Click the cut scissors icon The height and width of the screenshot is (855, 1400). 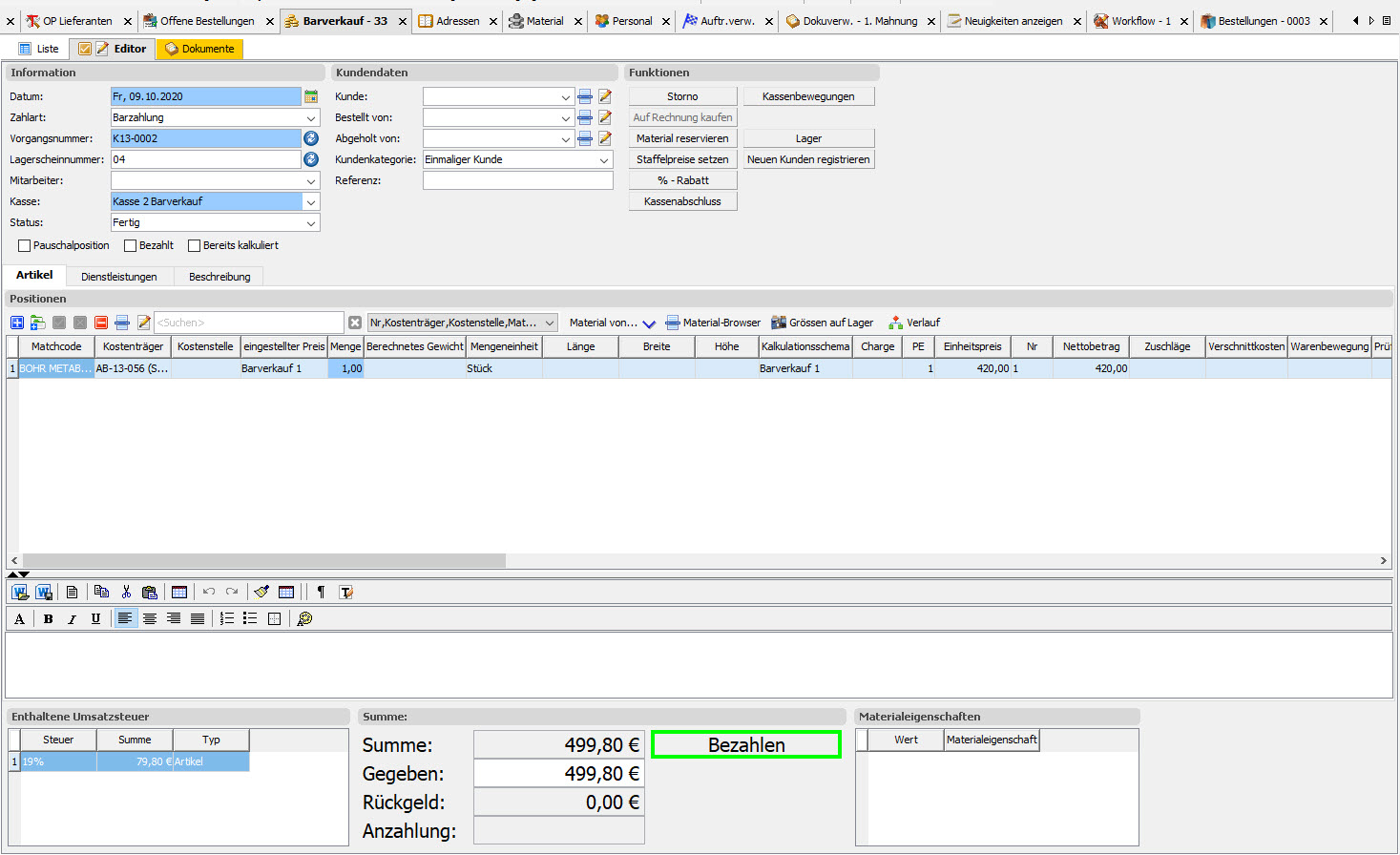[125, 593]
